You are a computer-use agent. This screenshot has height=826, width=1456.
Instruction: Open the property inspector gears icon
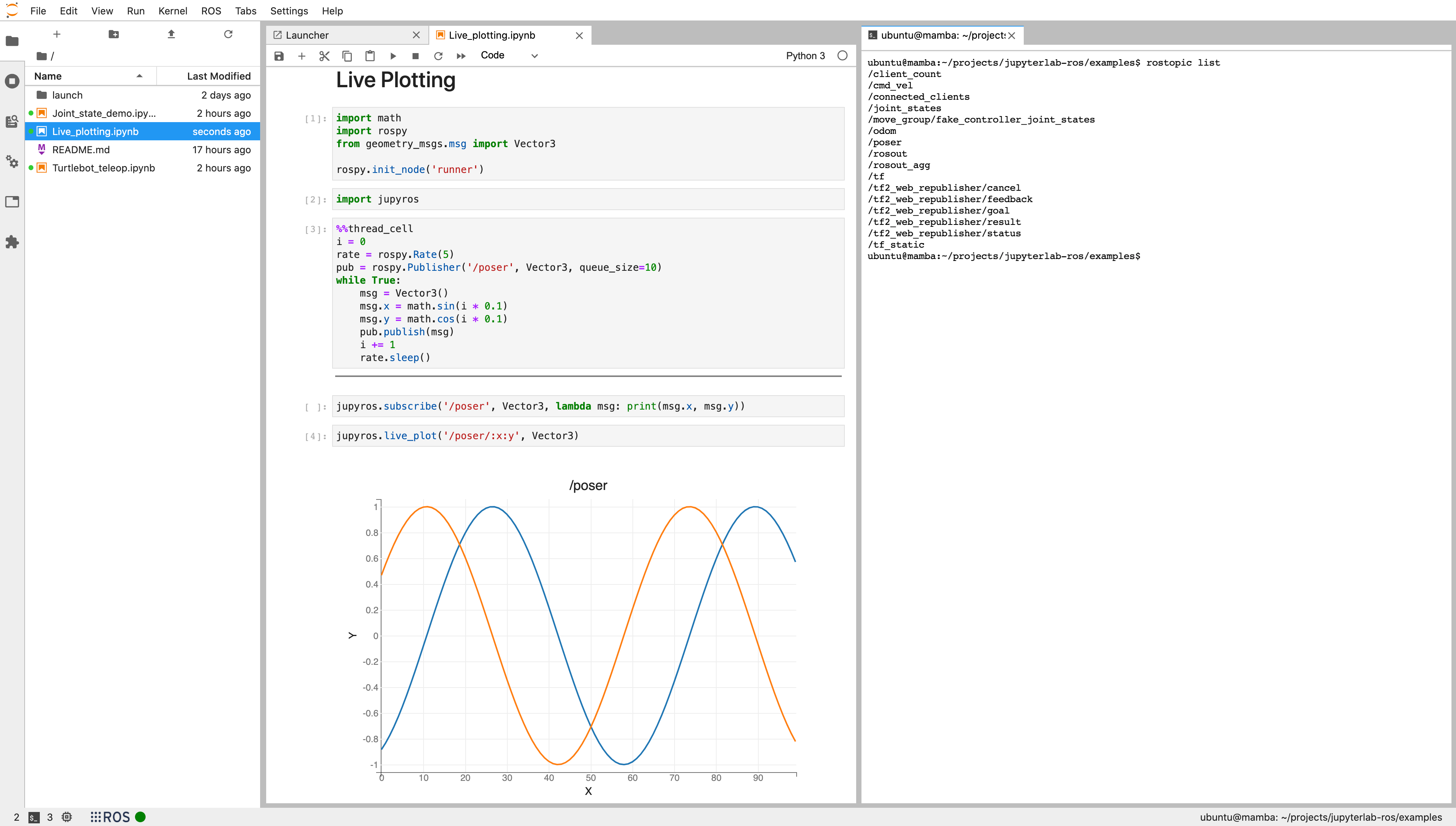[12, 162]
